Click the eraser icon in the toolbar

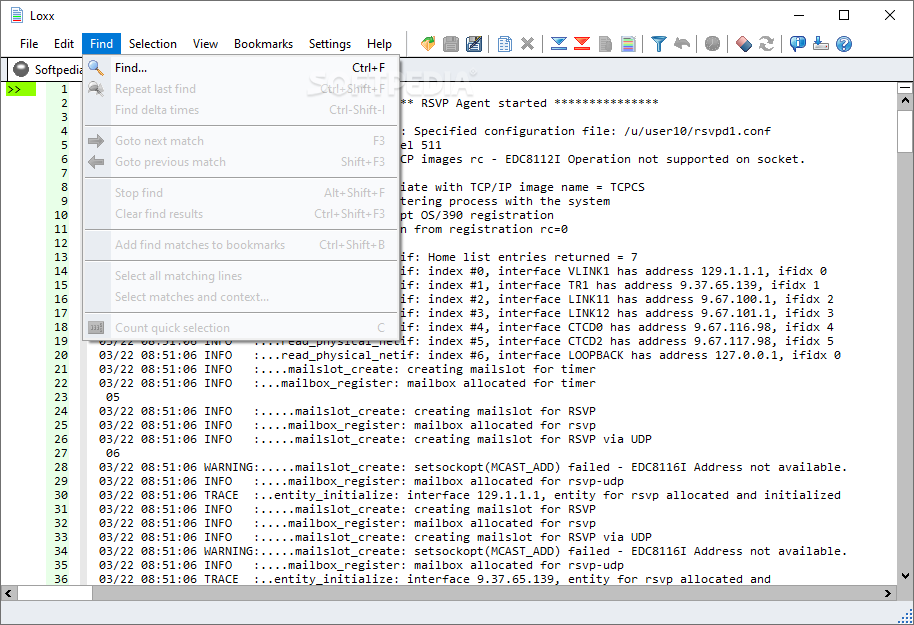tap(744, 44)
